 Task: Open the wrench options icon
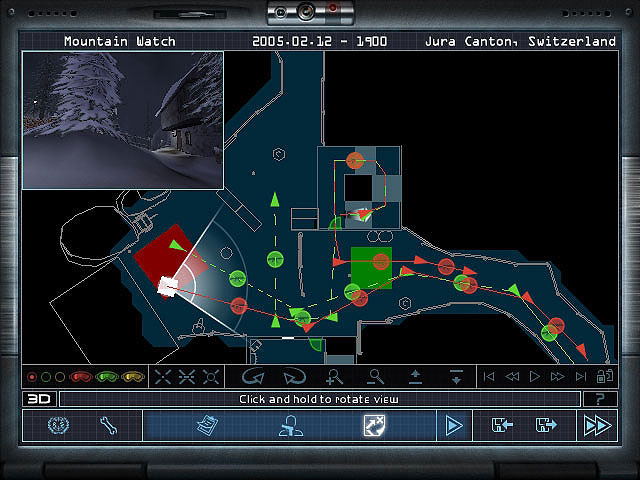pyautogui.click(x=108, y=425)
